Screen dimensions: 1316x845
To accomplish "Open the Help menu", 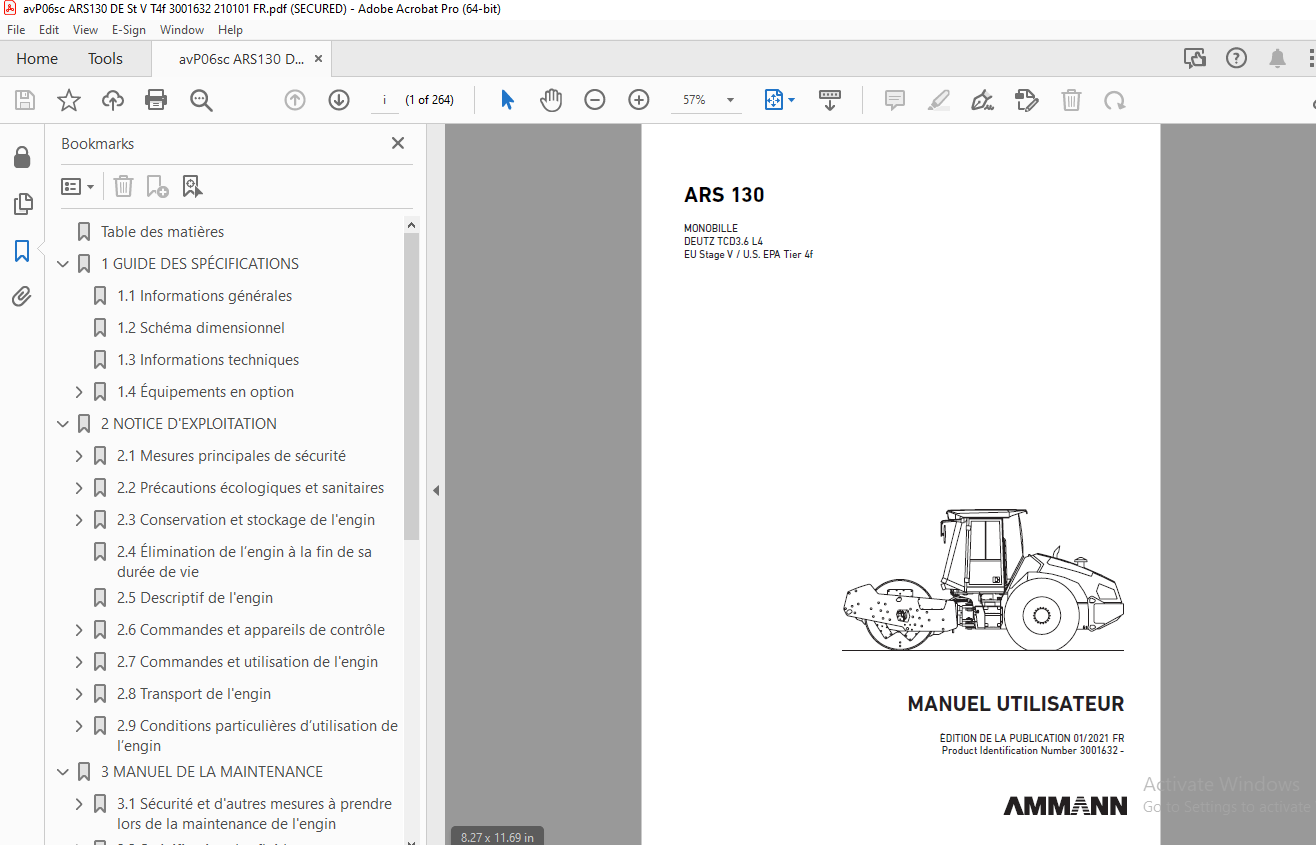I will 230,30.
